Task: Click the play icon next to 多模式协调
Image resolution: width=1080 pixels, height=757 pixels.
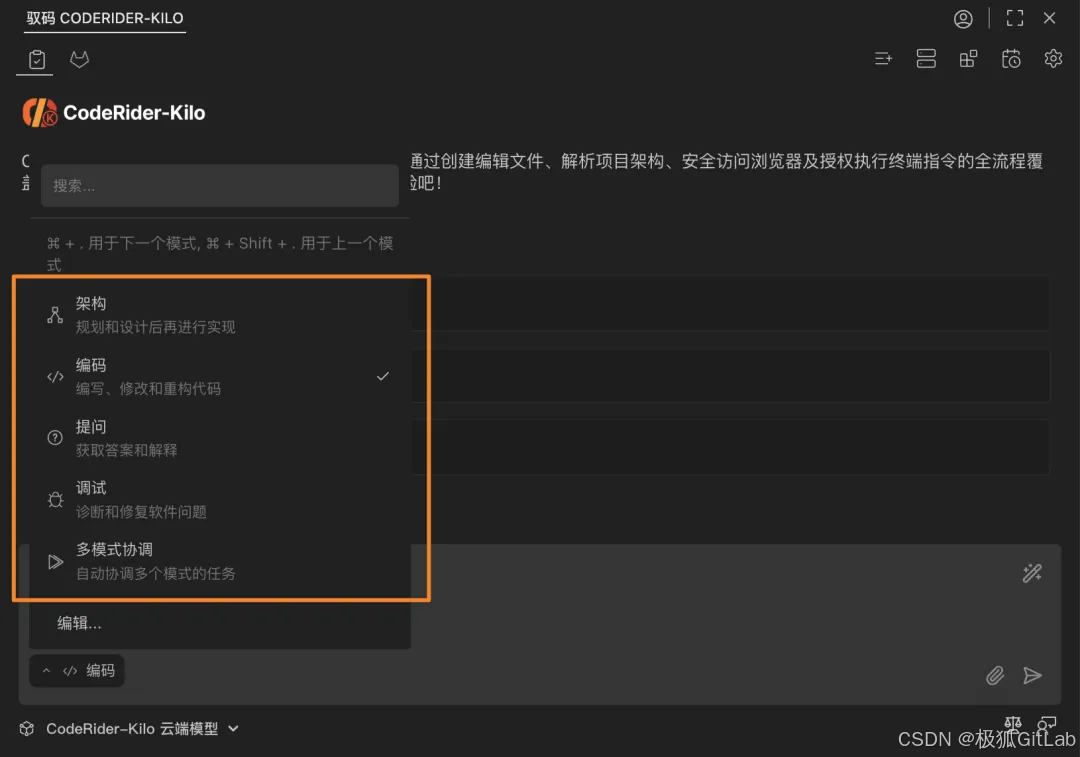Action: 55,561
